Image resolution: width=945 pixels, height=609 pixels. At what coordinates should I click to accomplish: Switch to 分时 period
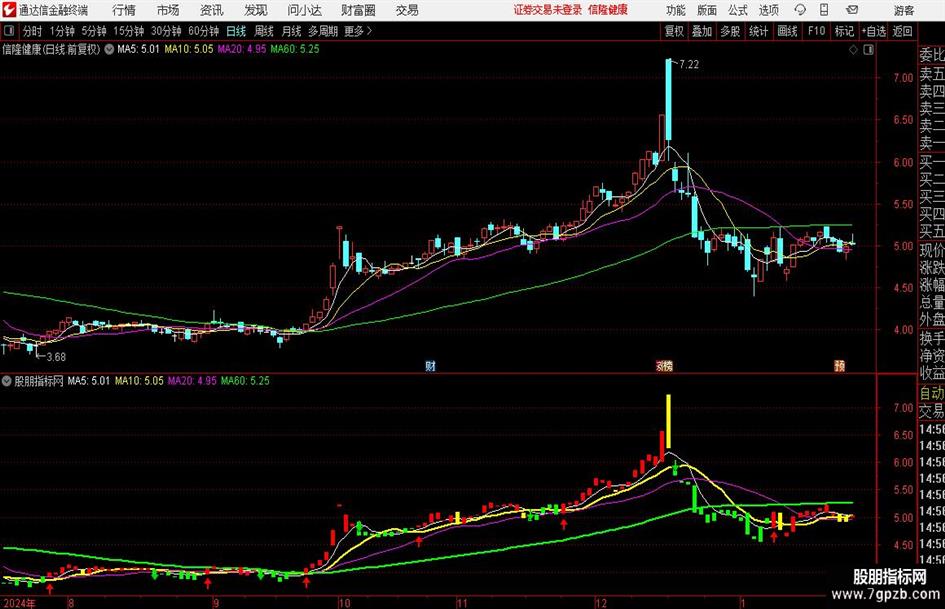click(33, 31)
